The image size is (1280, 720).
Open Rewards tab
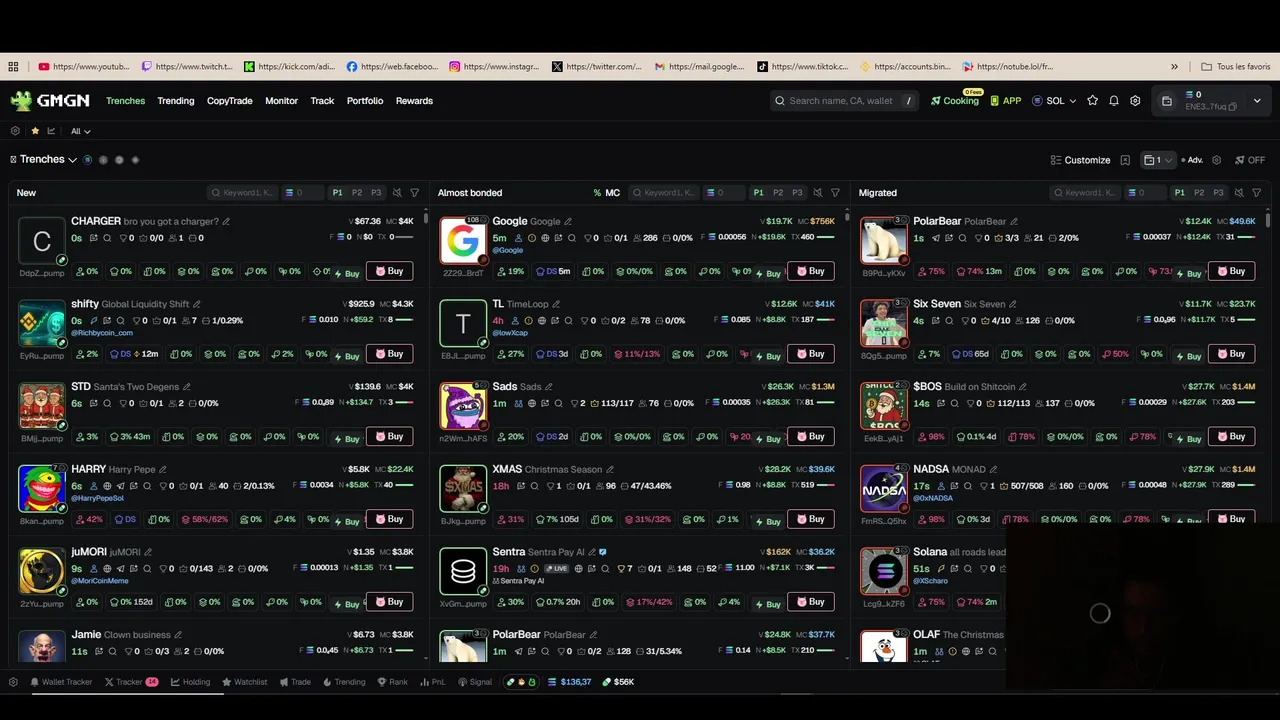point(414,101)
